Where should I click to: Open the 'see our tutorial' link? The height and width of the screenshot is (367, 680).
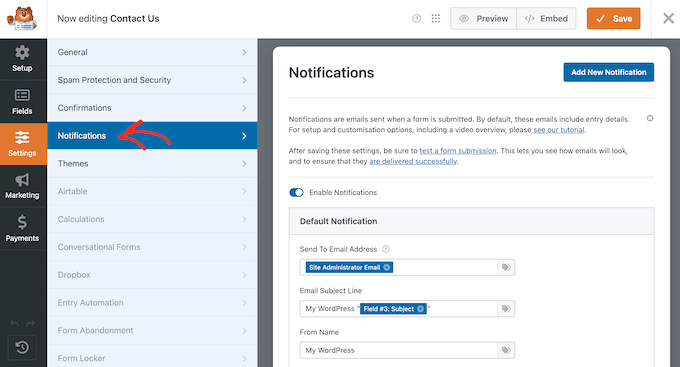559,130
